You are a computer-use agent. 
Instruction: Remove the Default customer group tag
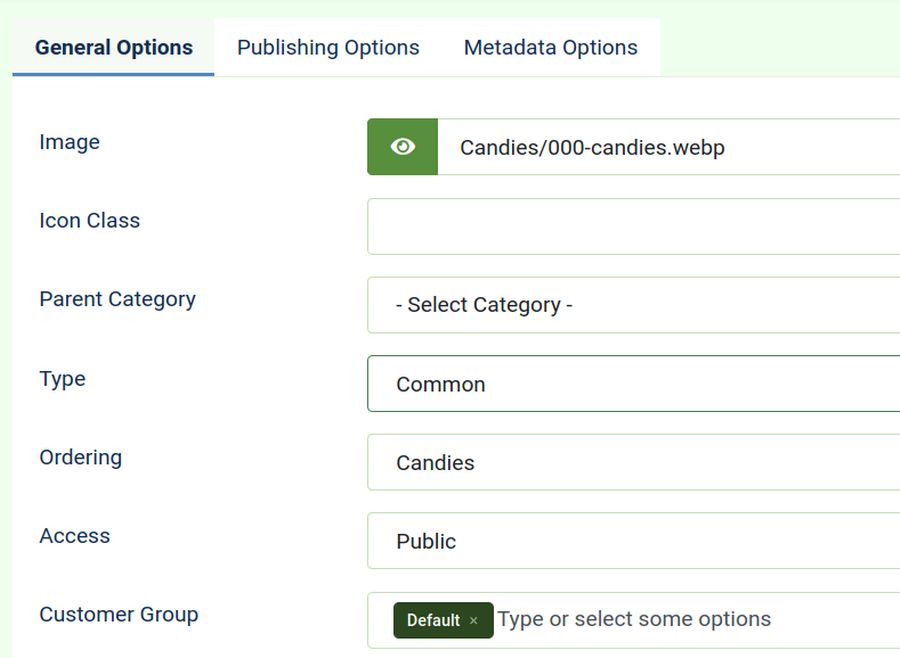[x=474, y=621]
